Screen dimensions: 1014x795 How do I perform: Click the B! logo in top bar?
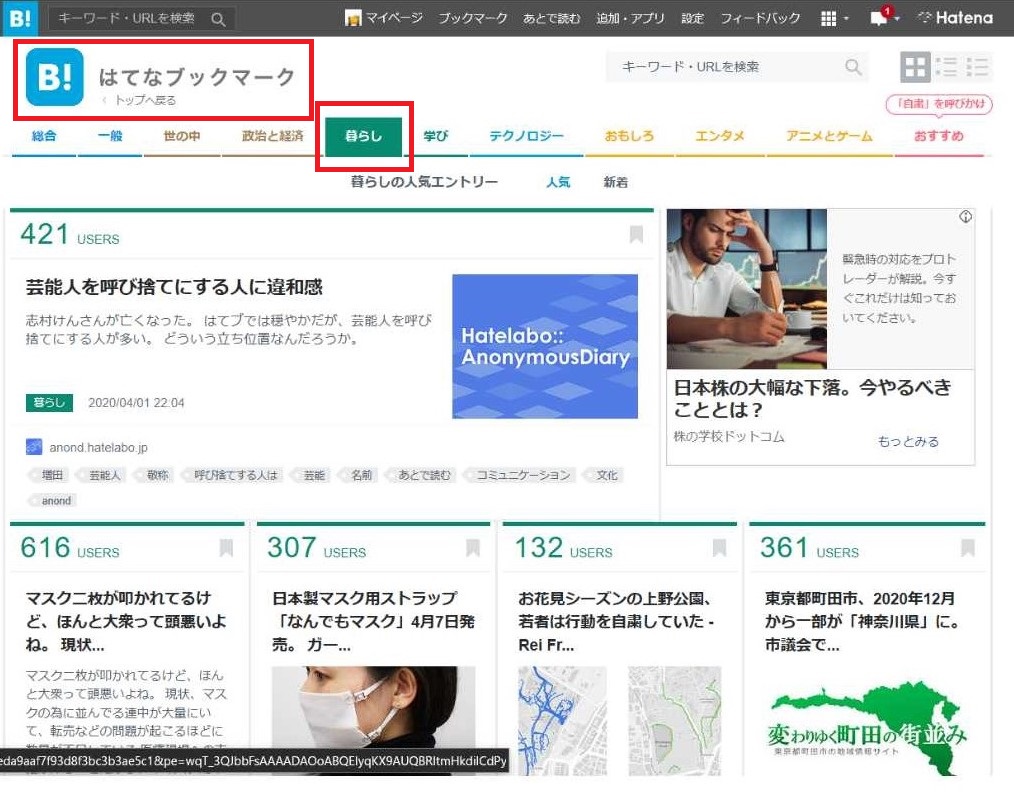tap(19, 17)
